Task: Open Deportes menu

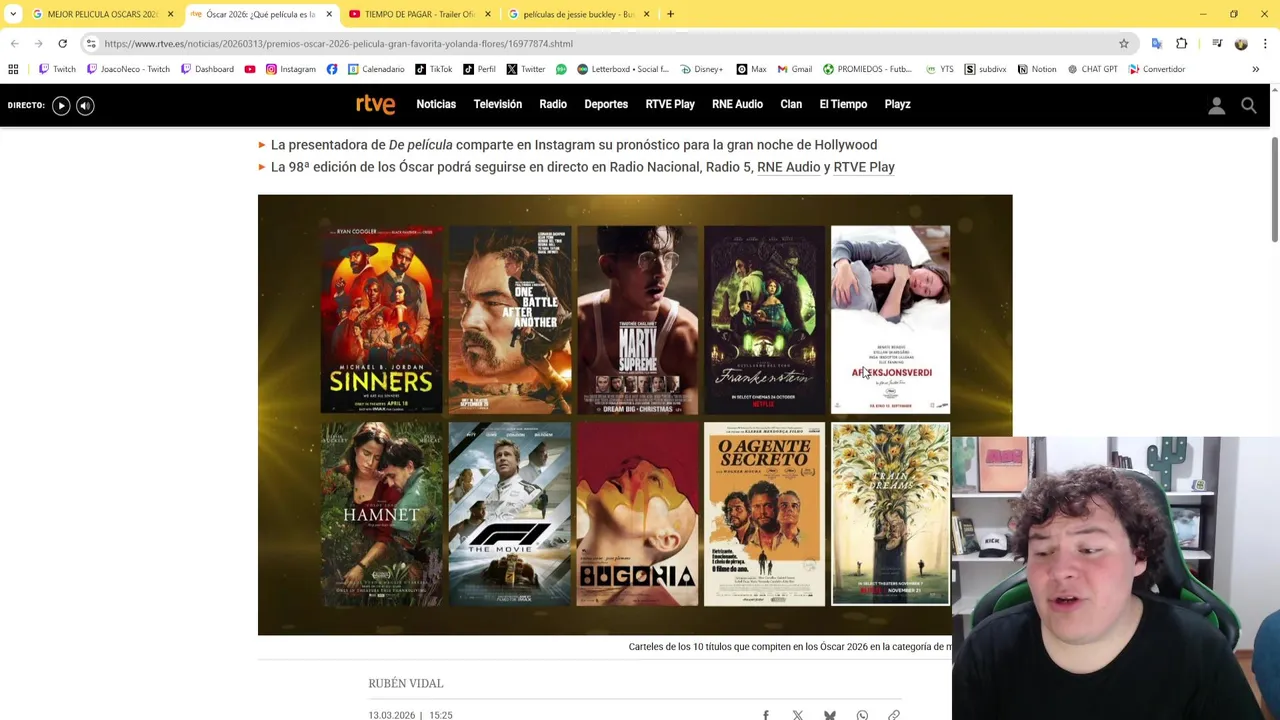Action: [x=606, y=104]
